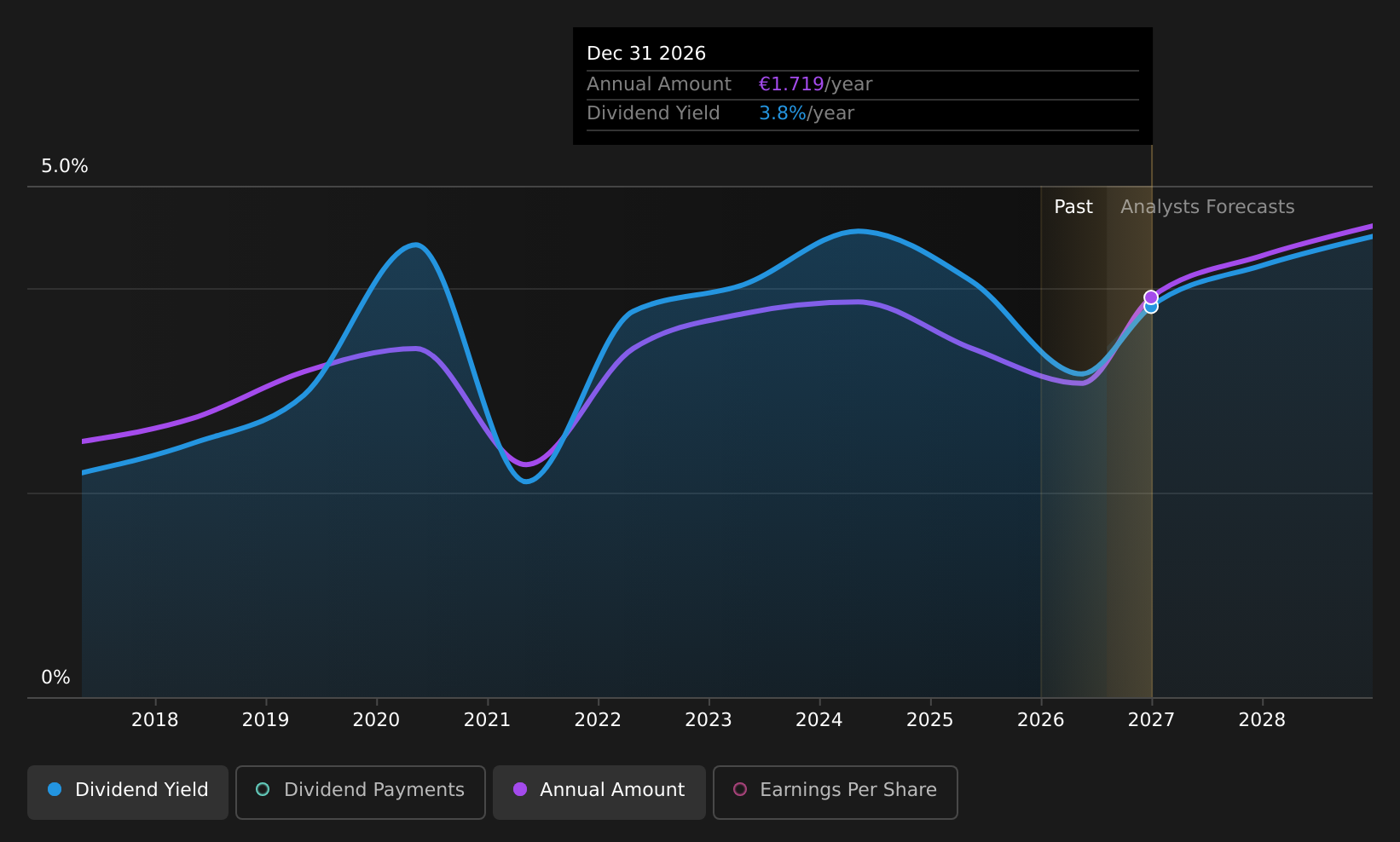Image resolution: width=1400 pixels, height=842 pixels.
Task: Click the 2021 x-axis label
Action: pos(488,720)
